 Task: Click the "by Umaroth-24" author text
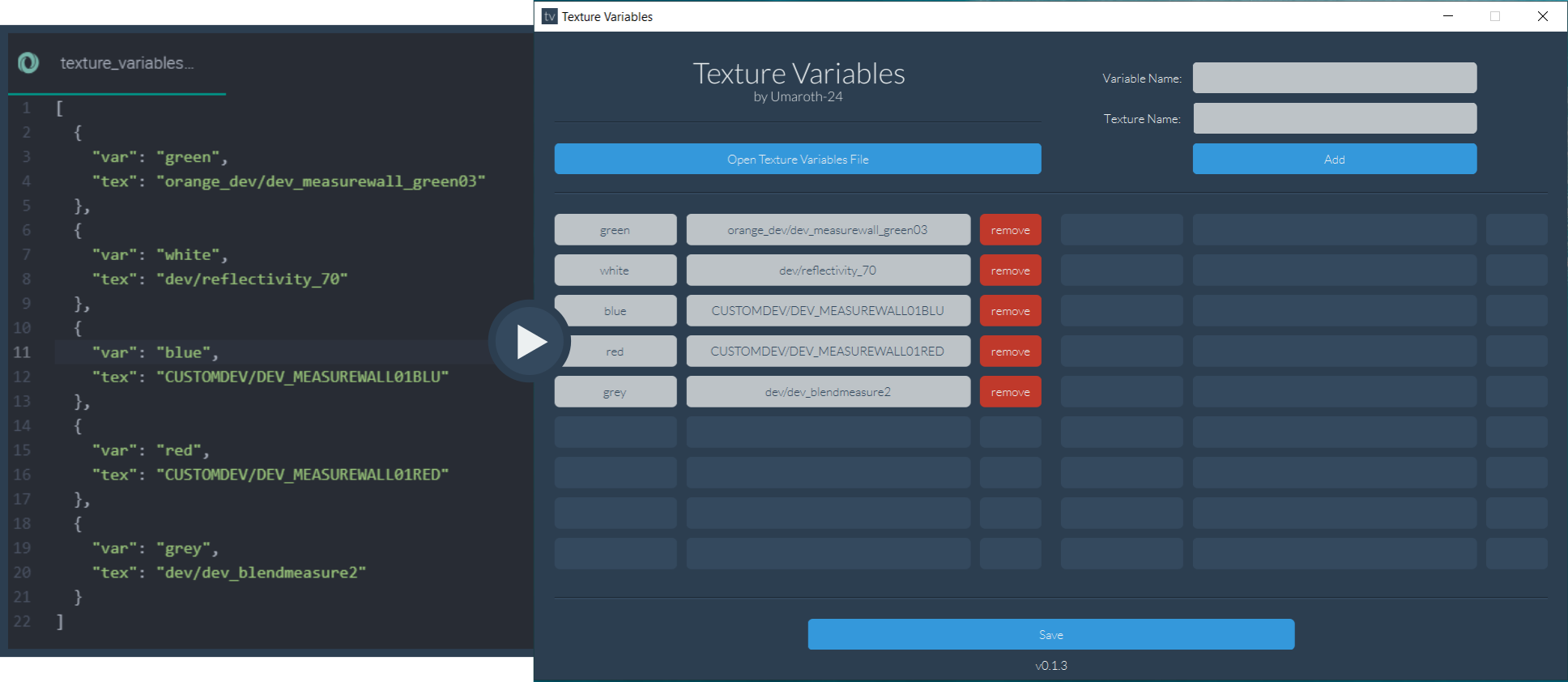tap(798, 97)
